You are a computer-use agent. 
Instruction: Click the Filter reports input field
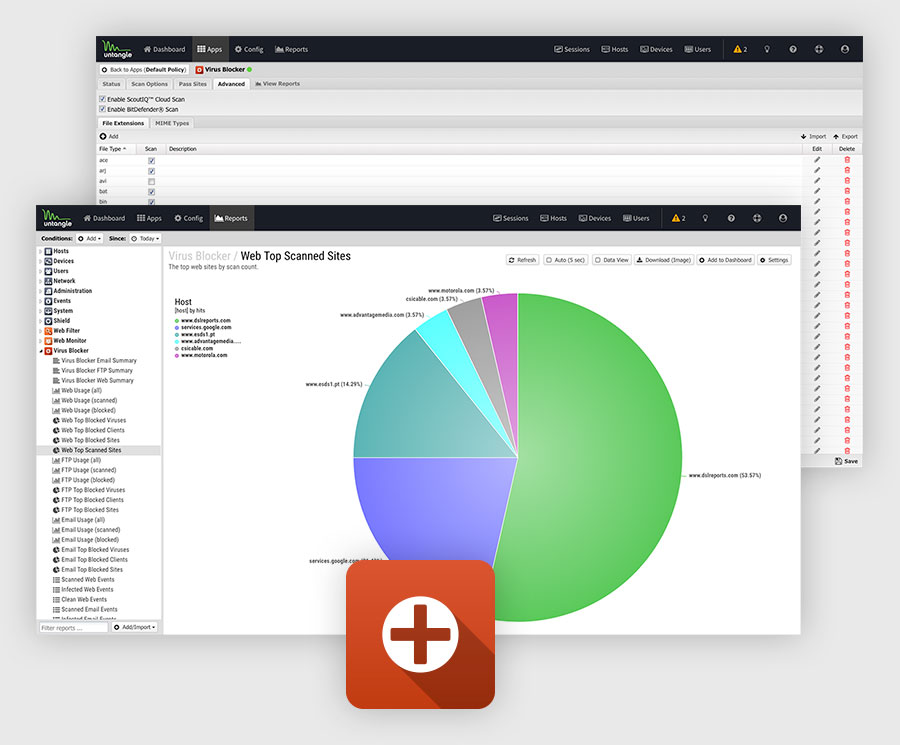(x=73, y=627)
